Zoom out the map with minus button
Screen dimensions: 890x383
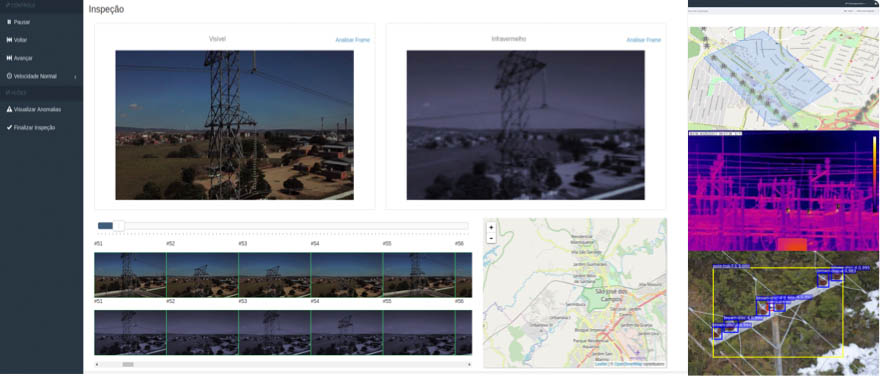point(491,237)
